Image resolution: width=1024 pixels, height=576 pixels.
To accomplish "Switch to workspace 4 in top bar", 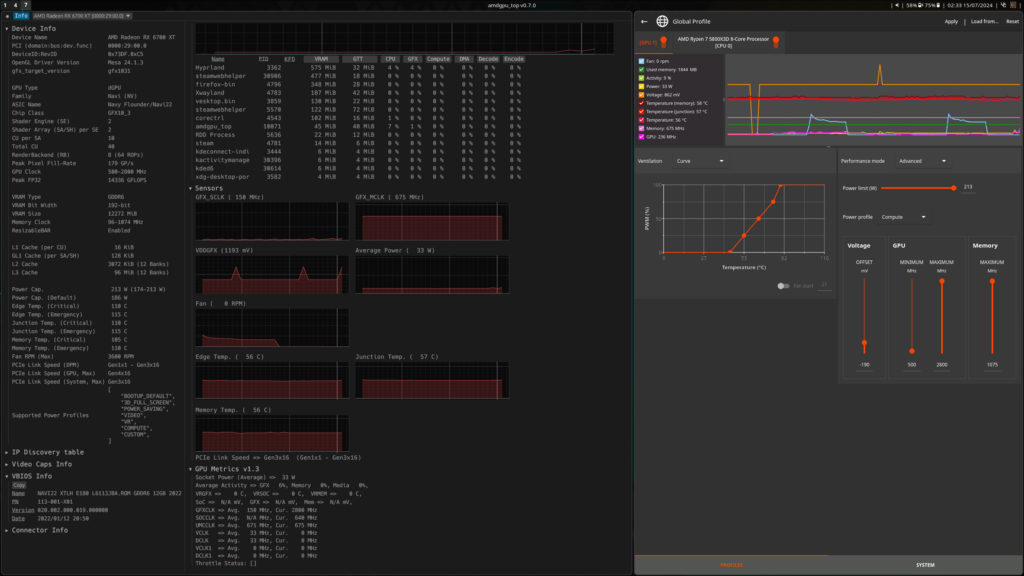I will click(x=16, y=5).
